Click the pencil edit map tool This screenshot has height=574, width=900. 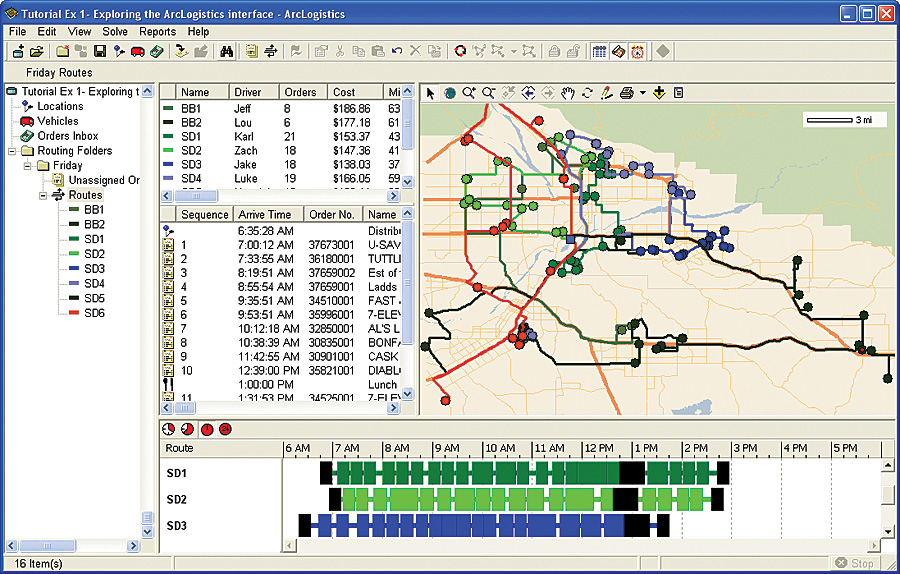tap(606, 93)
